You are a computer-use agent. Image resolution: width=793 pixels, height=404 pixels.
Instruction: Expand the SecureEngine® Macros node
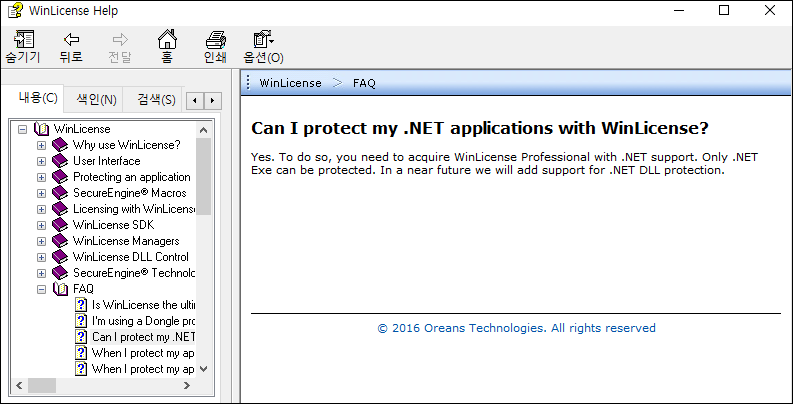point(41,194)
